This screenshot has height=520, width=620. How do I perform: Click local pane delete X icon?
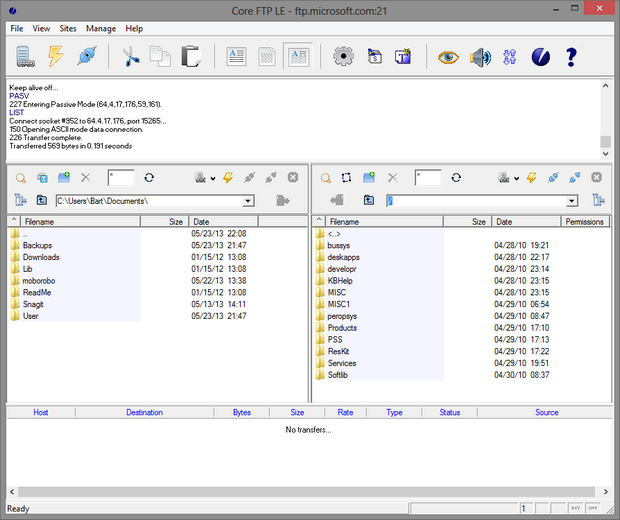point(85,178)
